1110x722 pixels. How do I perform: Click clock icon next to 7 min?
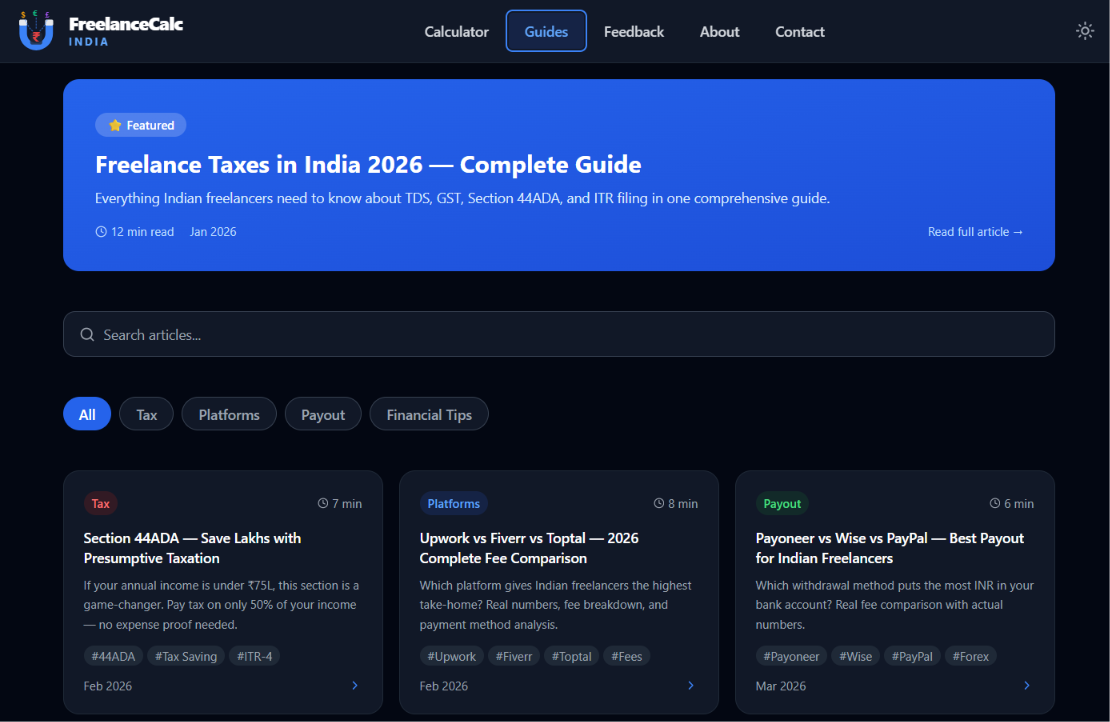pyautogui.click(x=323, y=503)
